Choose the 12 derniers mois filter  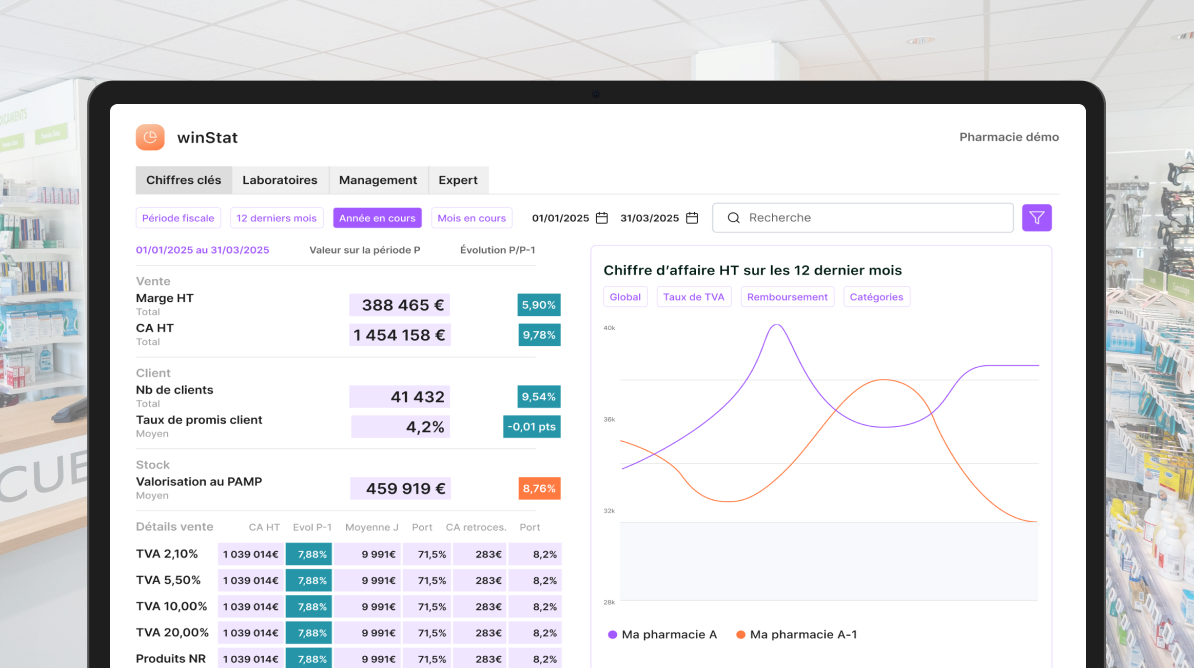(276, 218)
